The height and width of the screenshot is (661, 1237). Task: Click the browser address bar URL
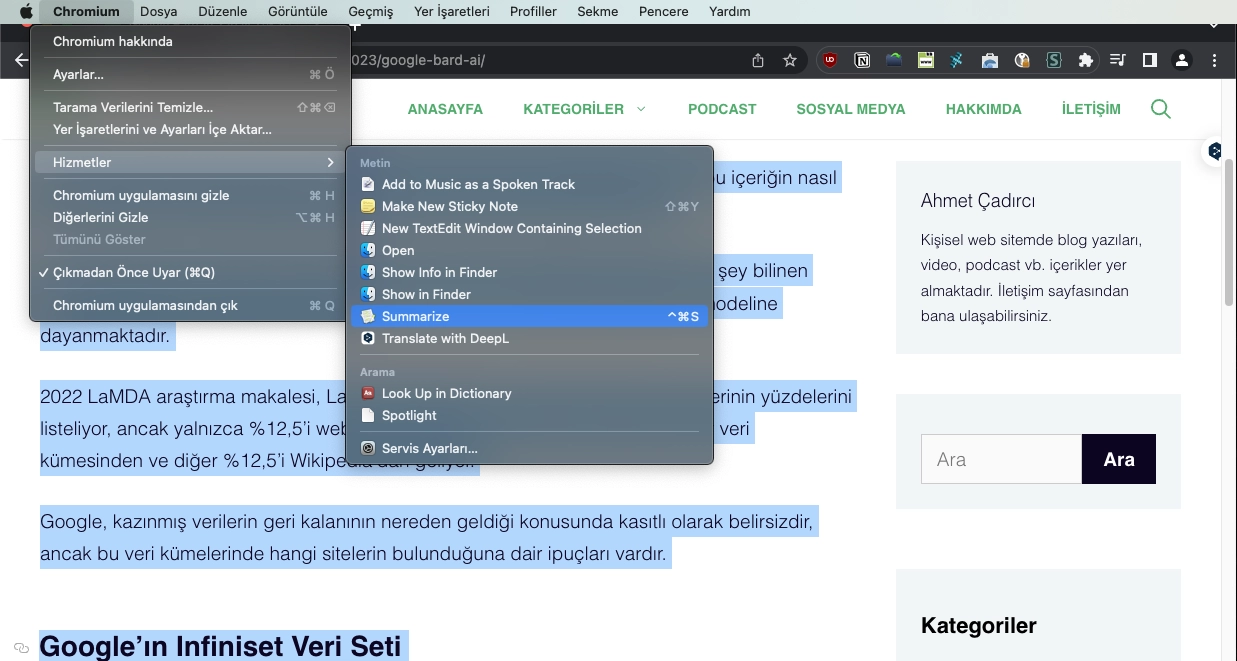coord(420,60)
